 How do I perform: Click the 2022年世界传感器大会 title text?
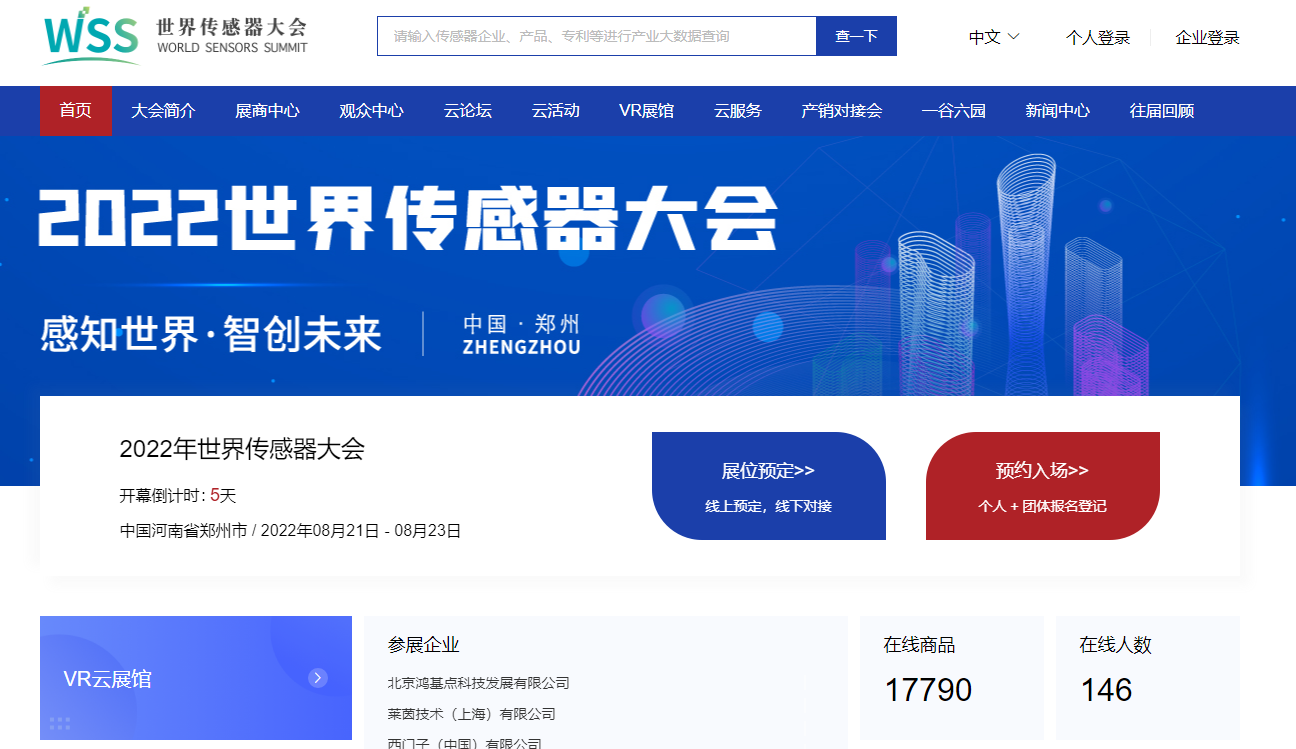[x=242, y=449]
